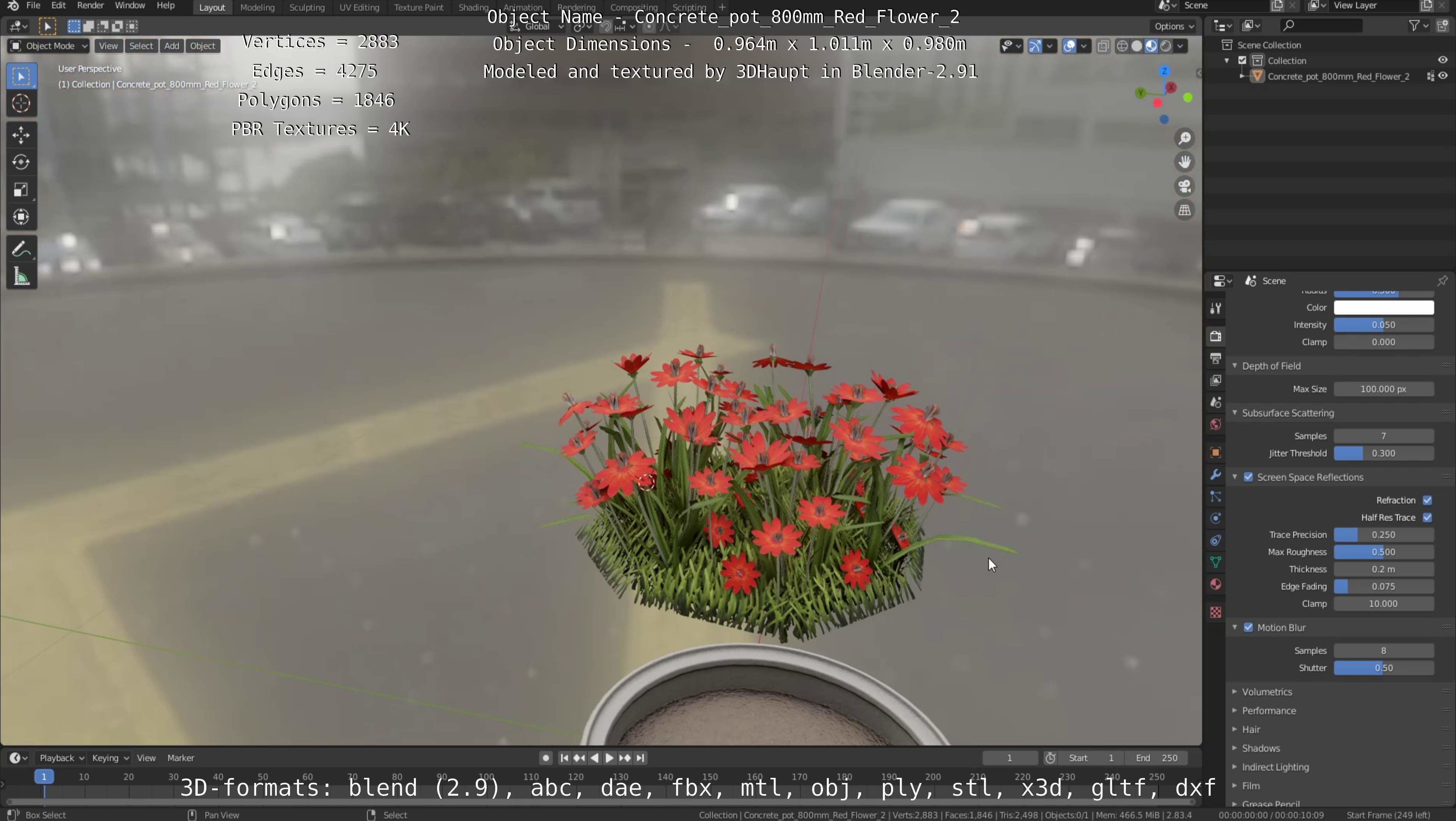Open the Tool properties tab
This screenshot has width=1456, height=821.
pos(1216,309)
